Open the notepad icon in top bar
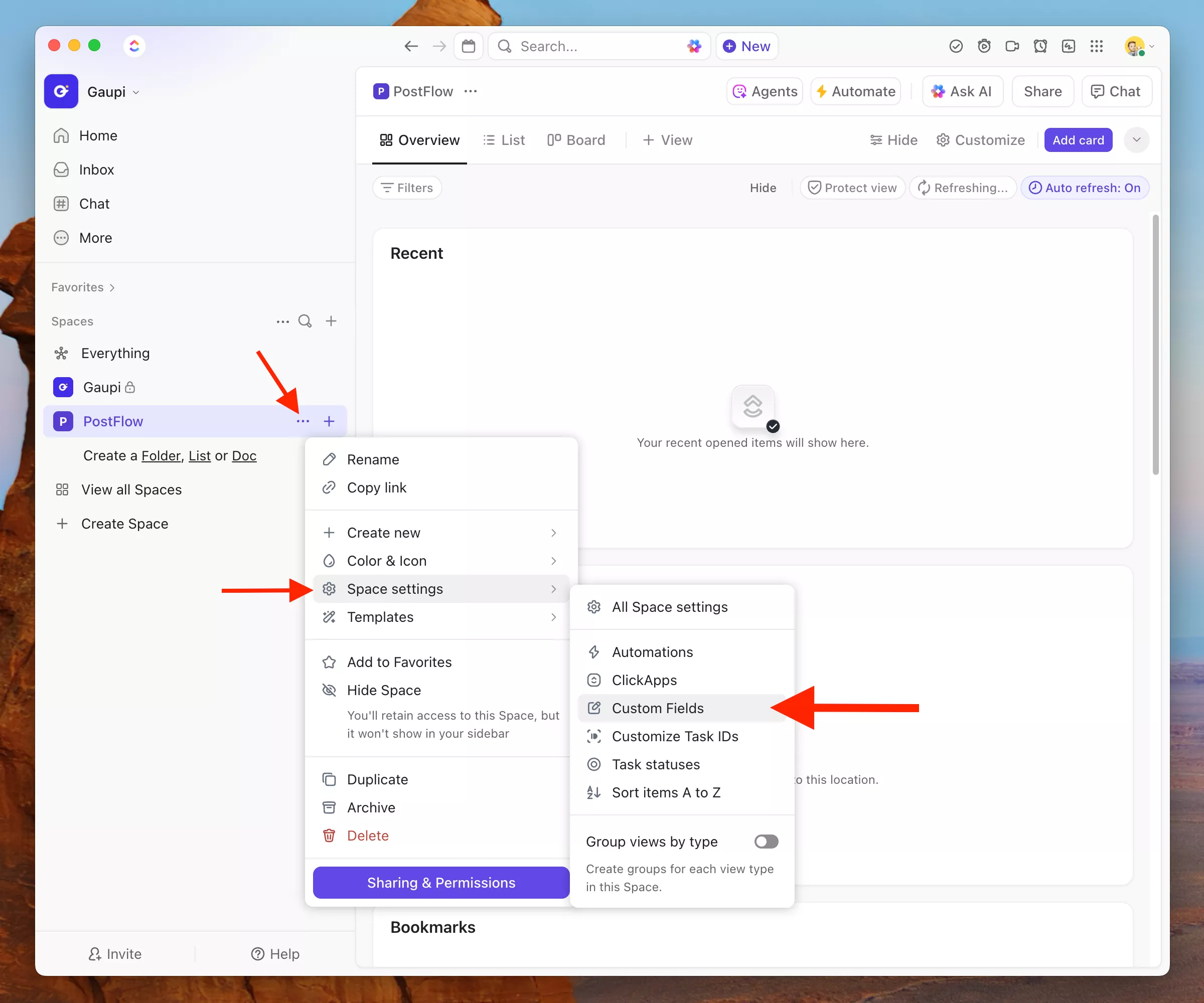 [x=1068, y=46]
